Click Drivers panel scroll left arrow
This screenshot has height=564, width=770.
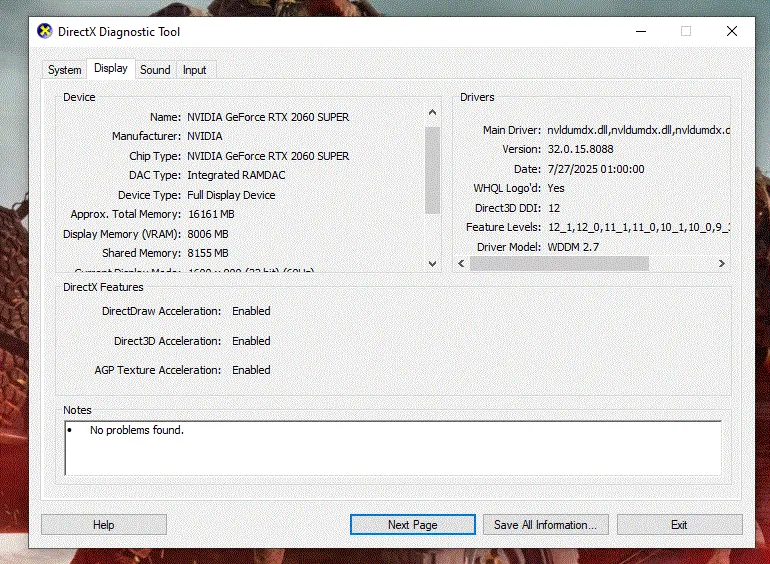tap(461, 264)
